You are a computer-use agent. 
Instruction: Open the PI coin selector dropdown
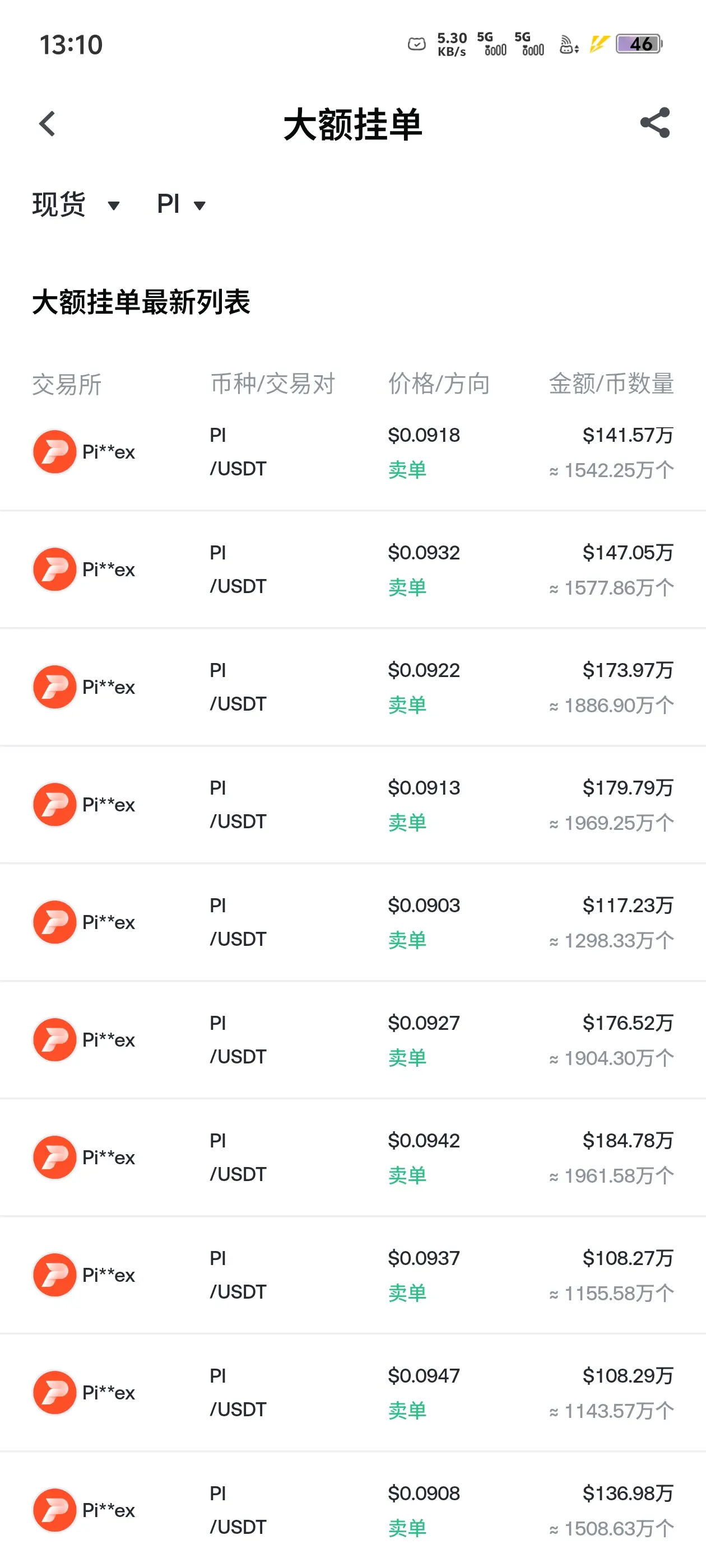[182, 204]
